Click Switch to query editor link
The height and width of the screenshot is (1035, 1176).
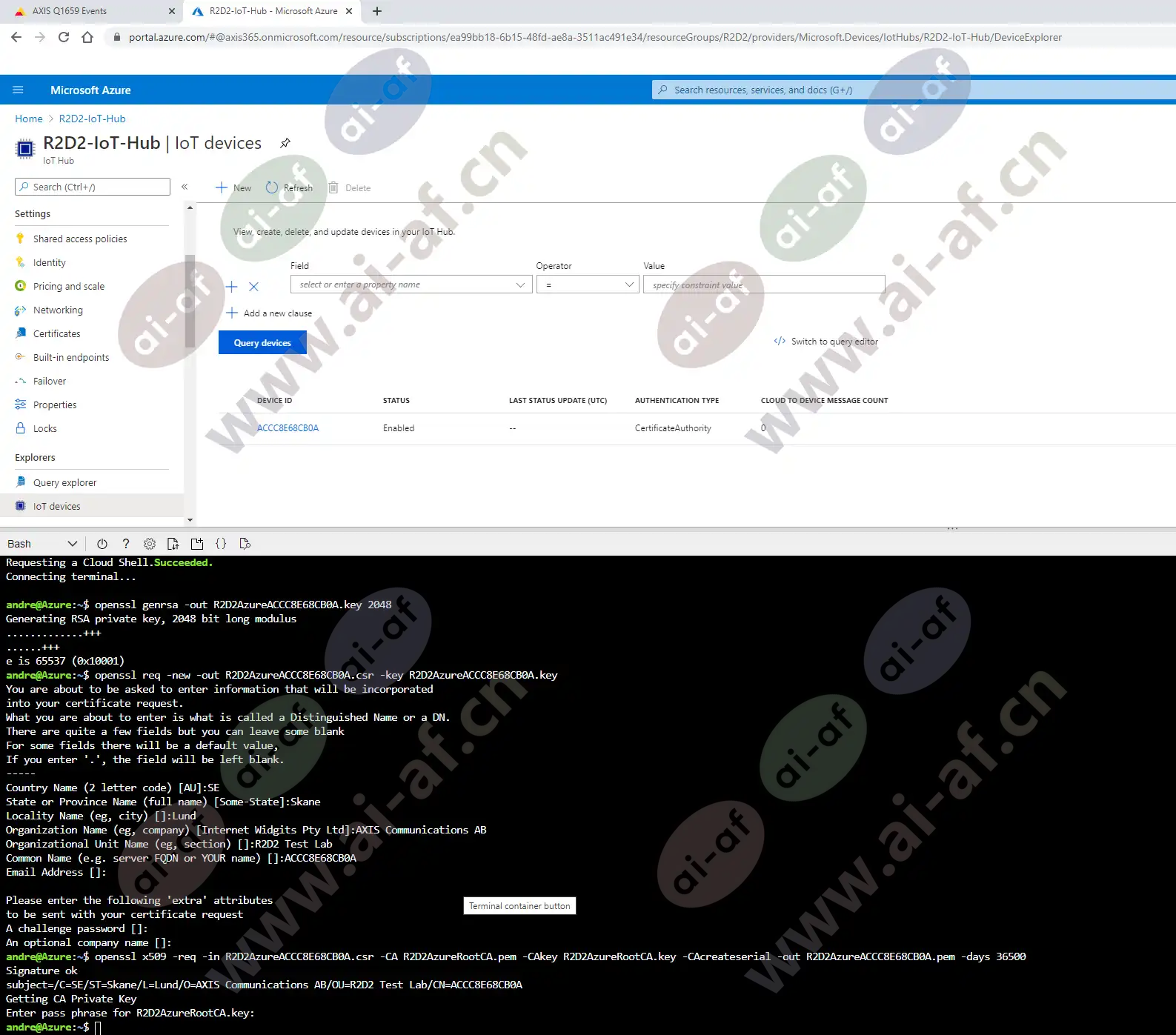point(826,342)
